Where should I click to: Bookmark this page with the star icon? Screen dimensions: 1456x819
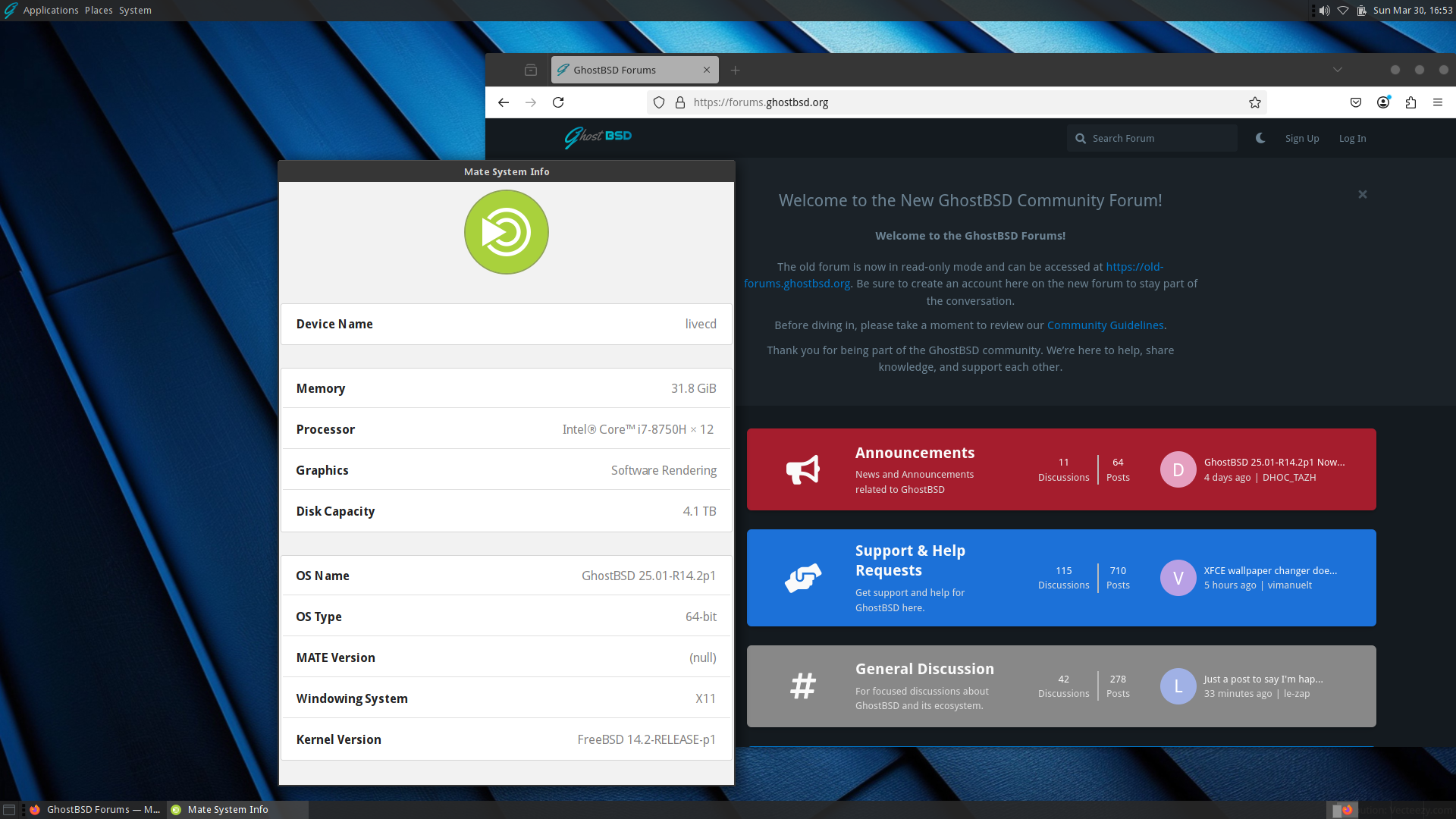[x=1255, y=102]
